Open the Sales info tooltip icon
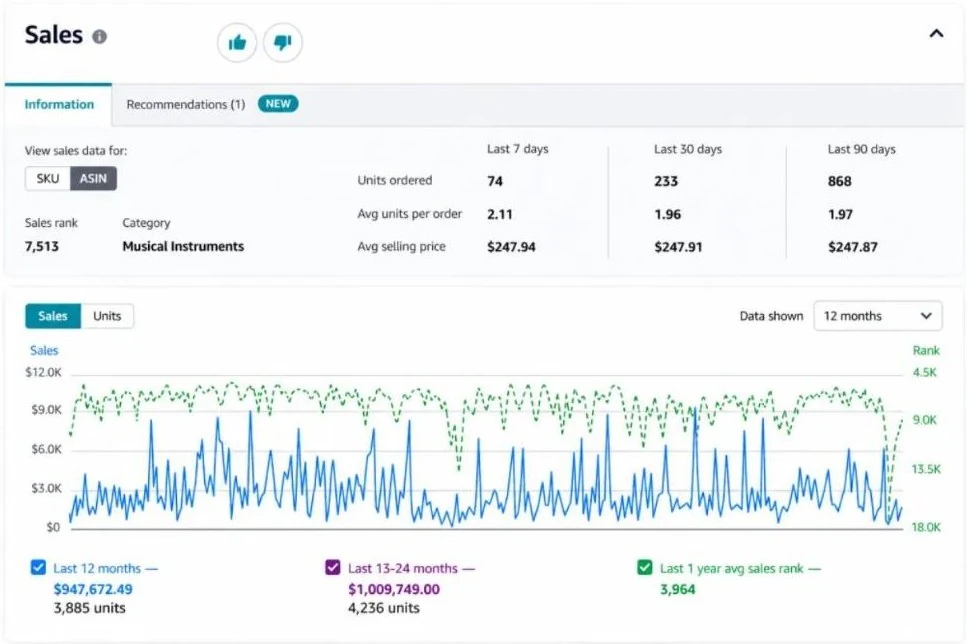Viewport: 967px width, 644px height. tap(99, 37)
